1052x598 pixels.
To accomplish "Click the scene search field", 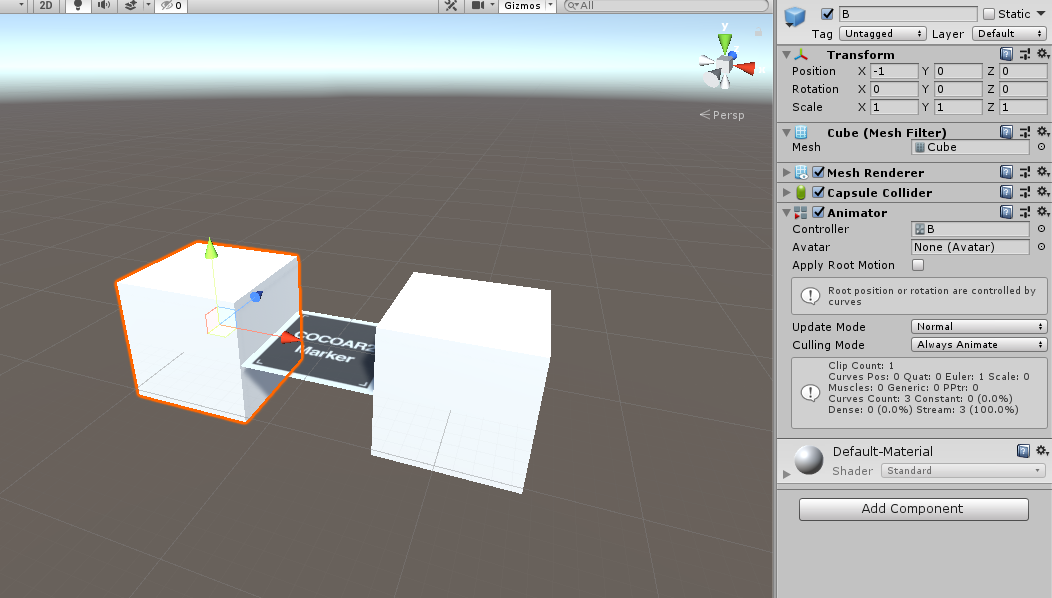I will 666,5.
